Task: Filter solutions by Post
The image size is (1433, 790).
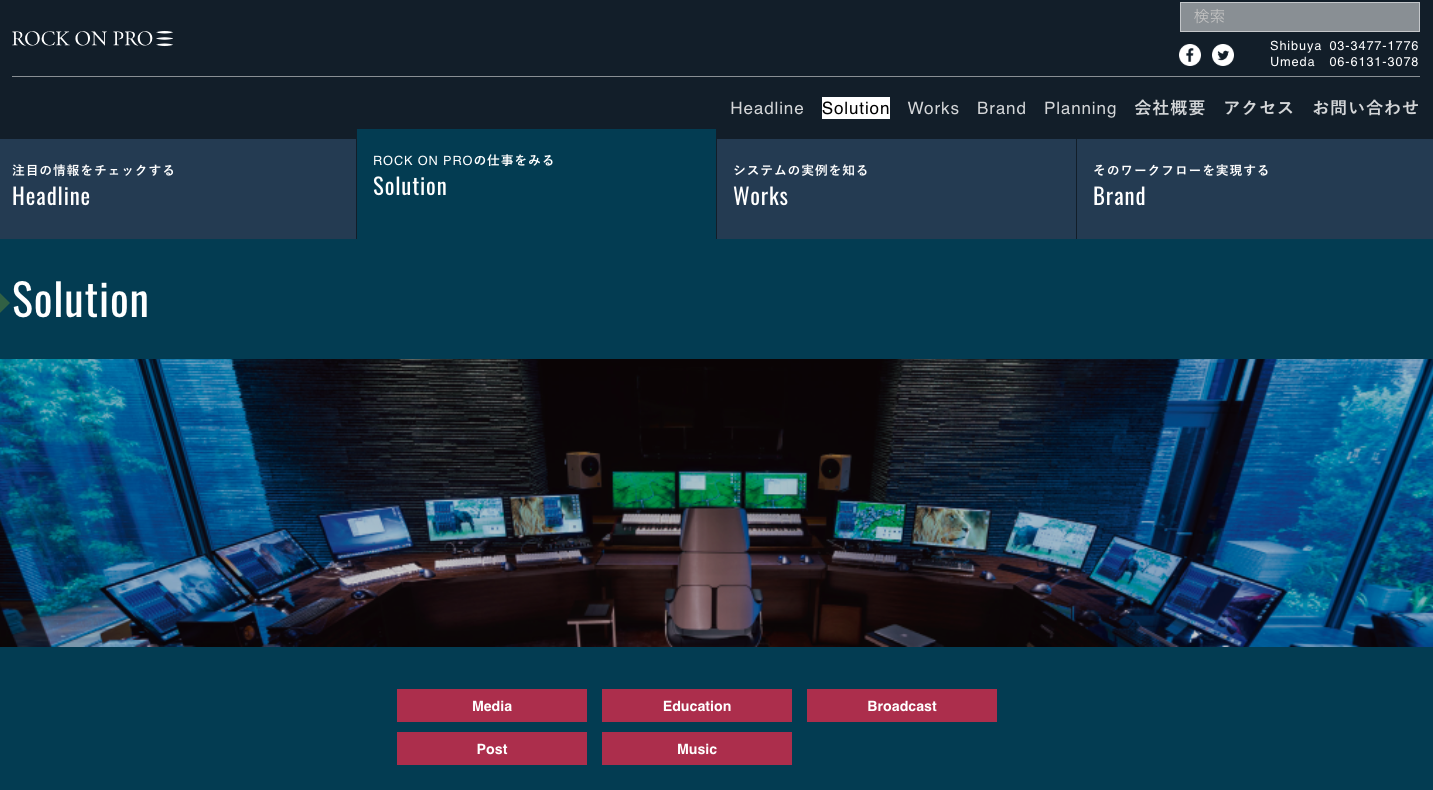Action: 492,749
